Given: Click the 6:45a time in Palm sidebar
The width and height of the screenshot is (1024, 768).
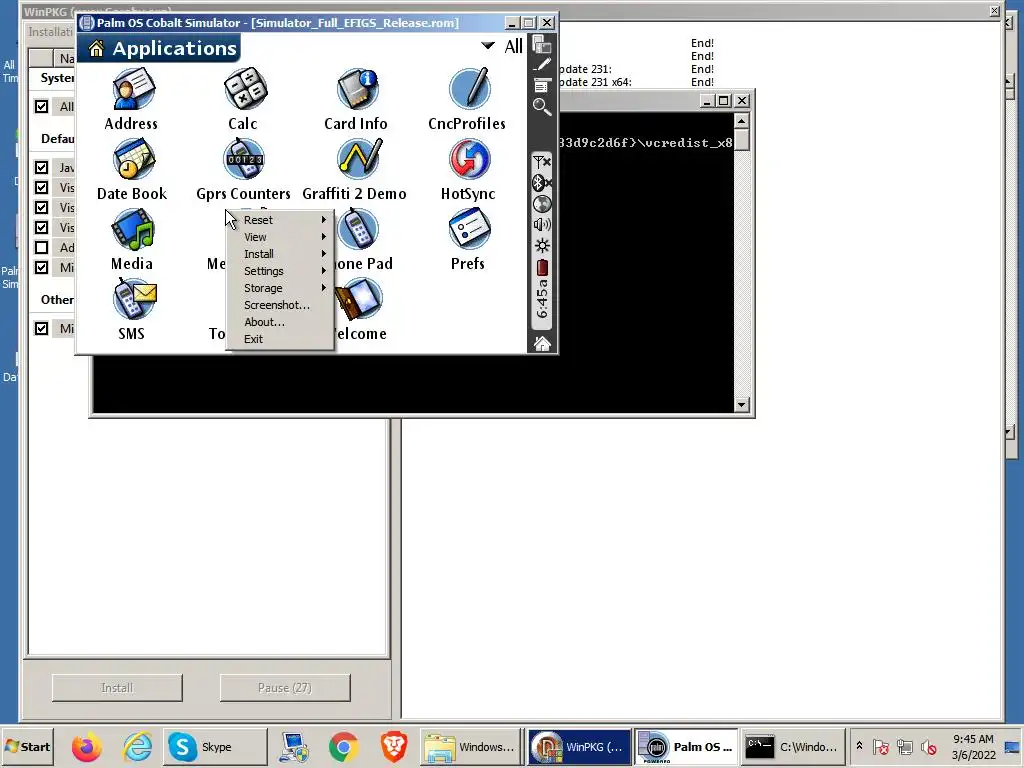Looking at the screenshot, I should (x=542, y=300).
